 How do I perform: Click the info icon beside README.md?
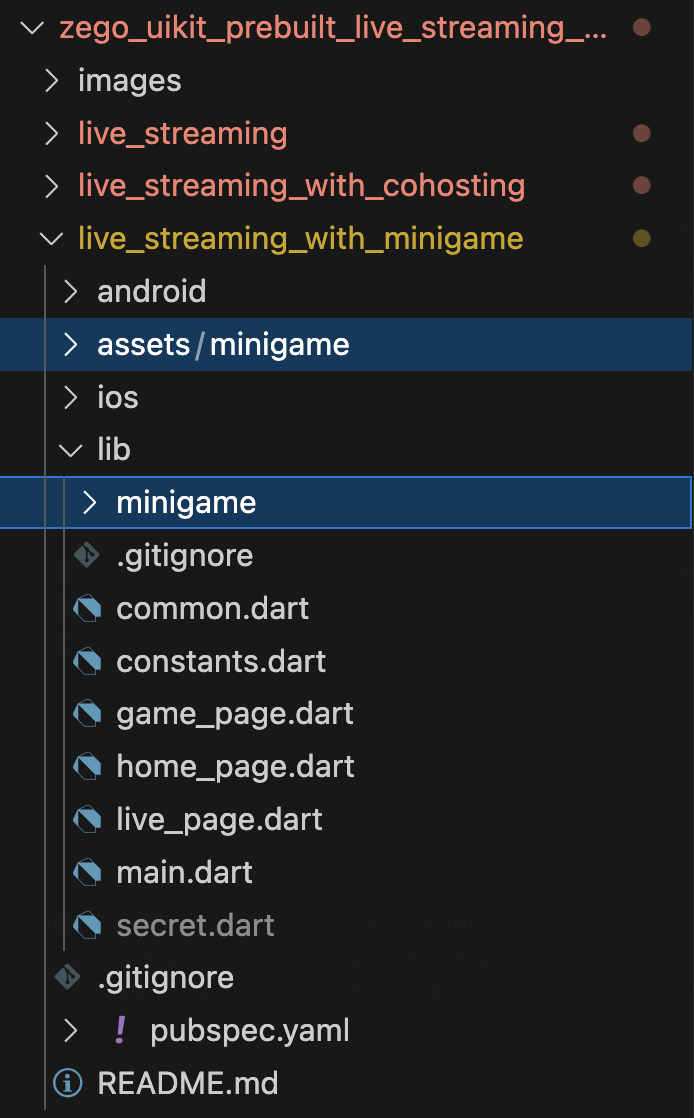point(69,1083)
